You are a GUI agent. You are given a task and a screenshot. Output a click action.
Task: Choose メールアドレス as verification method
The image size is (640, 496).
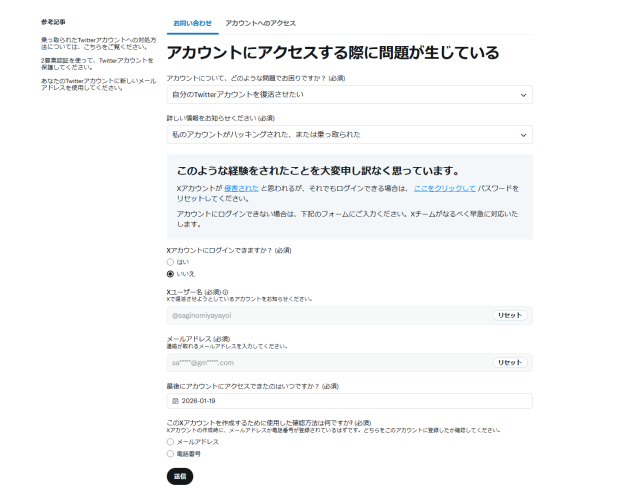point(170,441)
